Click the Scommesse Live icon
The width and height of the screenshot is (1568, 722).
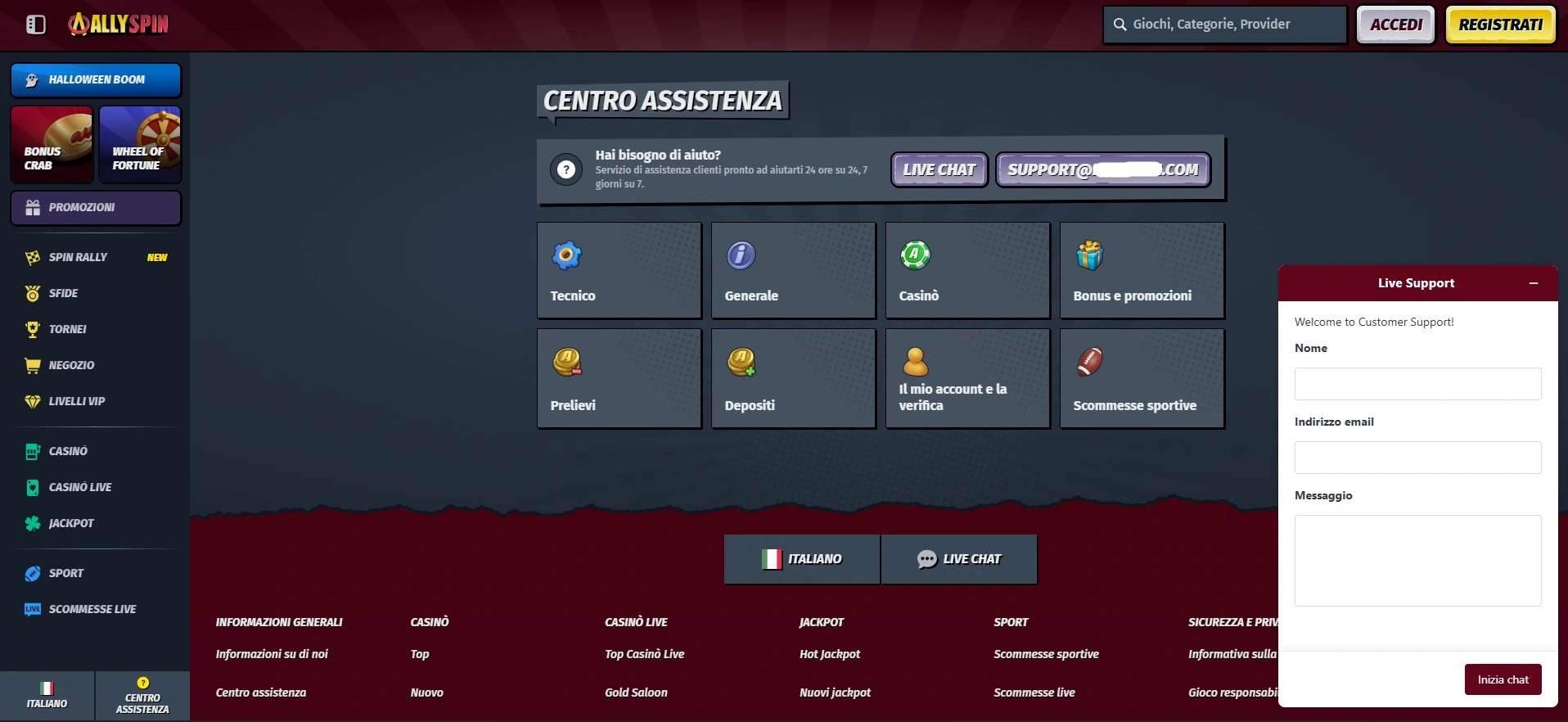click(33, 609)
